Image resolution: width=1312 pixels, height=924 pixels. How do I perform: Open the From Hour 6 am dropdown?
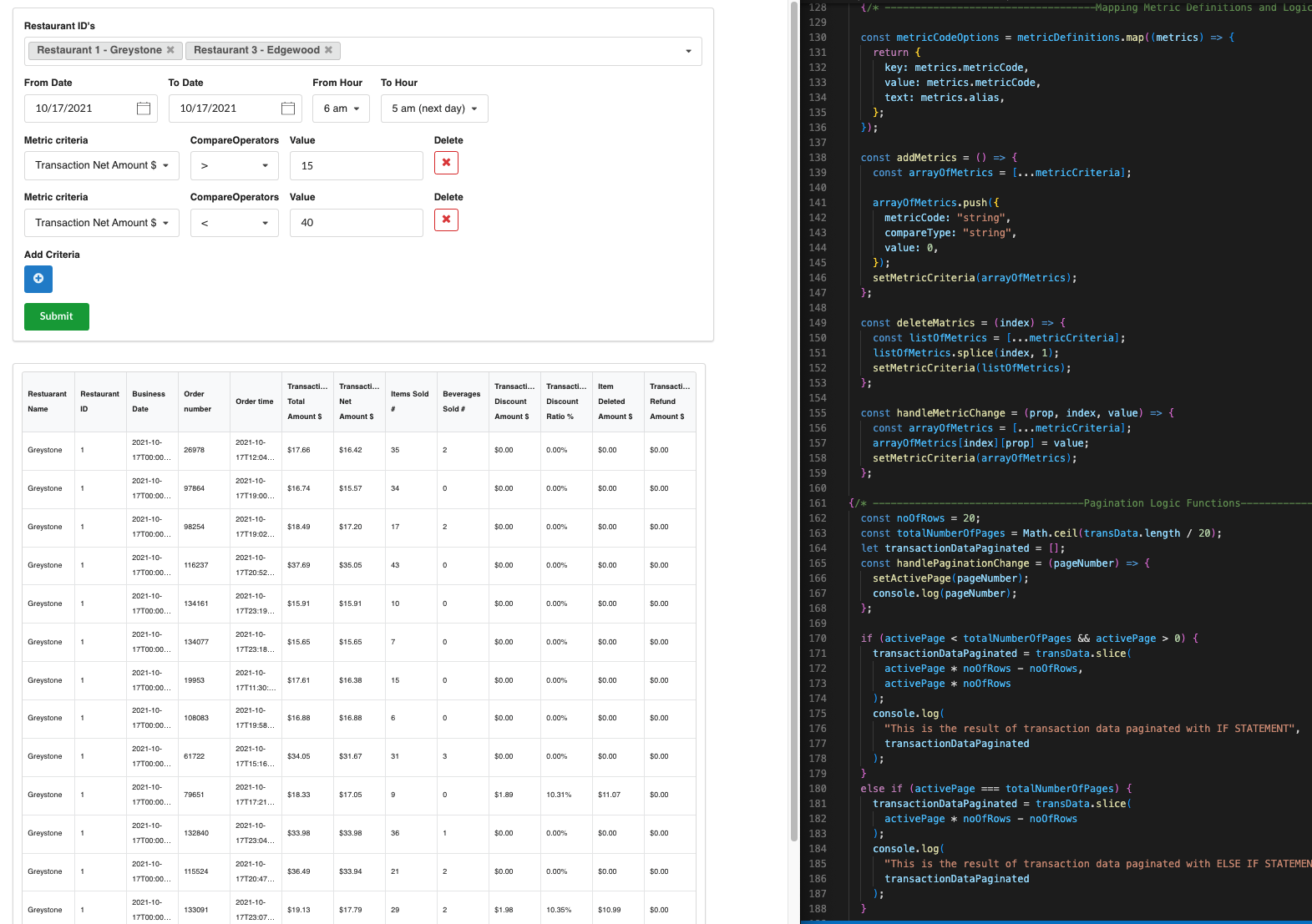[x=341, y=109]
